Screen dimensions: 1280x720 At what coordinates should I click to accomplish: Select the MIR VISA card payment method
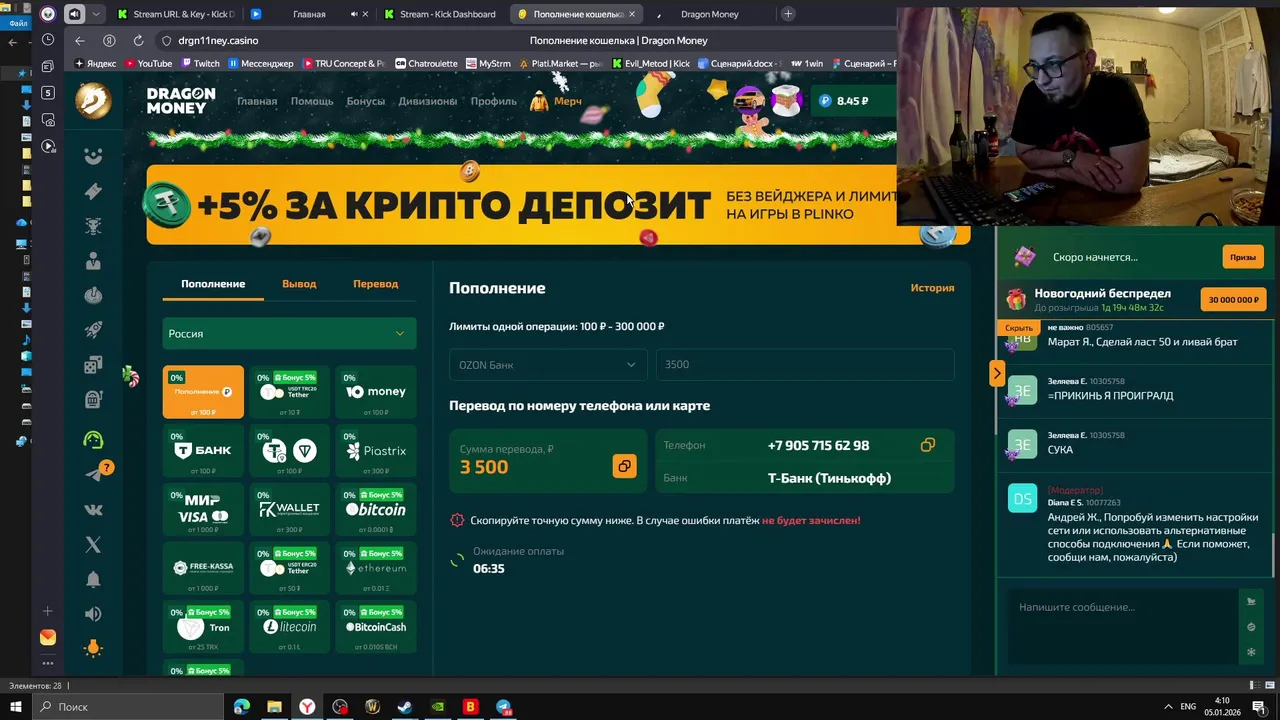click(203, 509)
